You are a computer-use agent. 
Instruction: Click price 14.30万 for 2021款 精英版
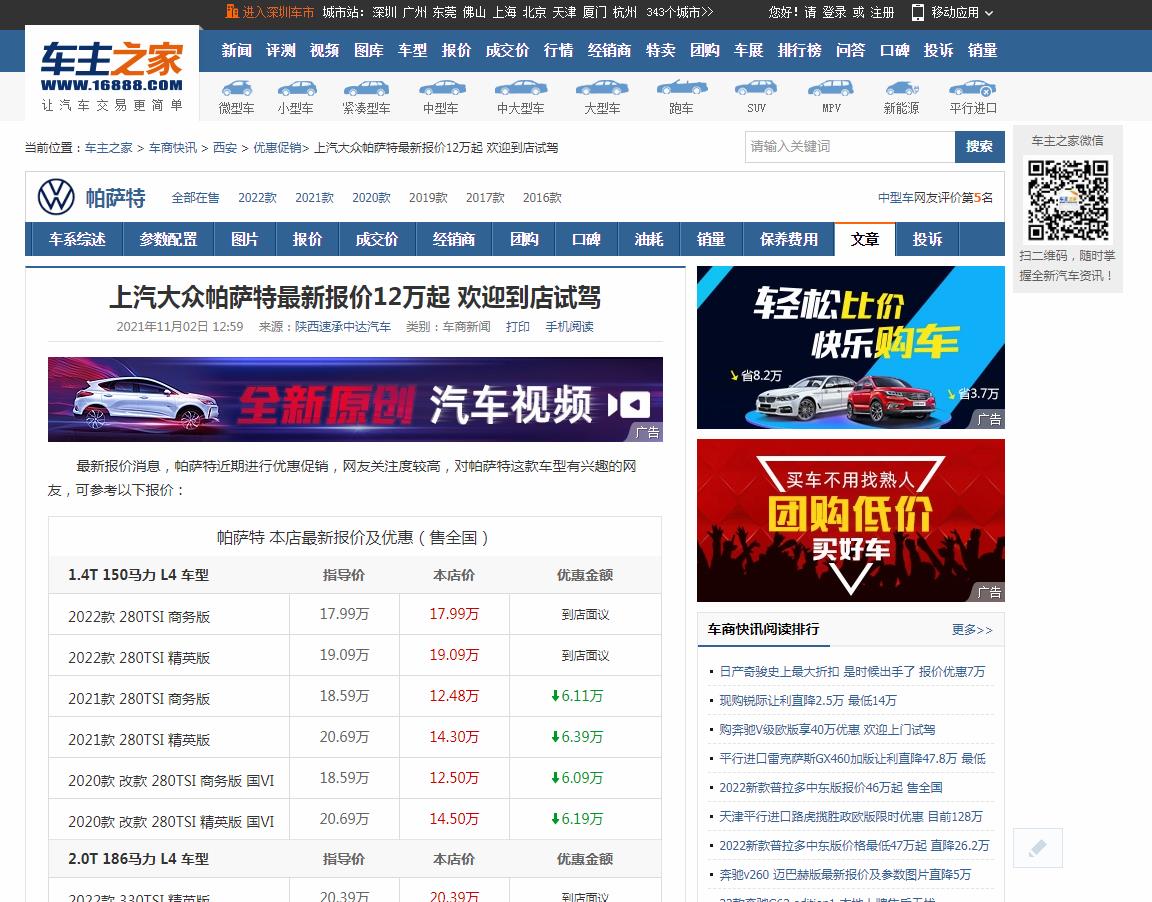click(454, 737)
